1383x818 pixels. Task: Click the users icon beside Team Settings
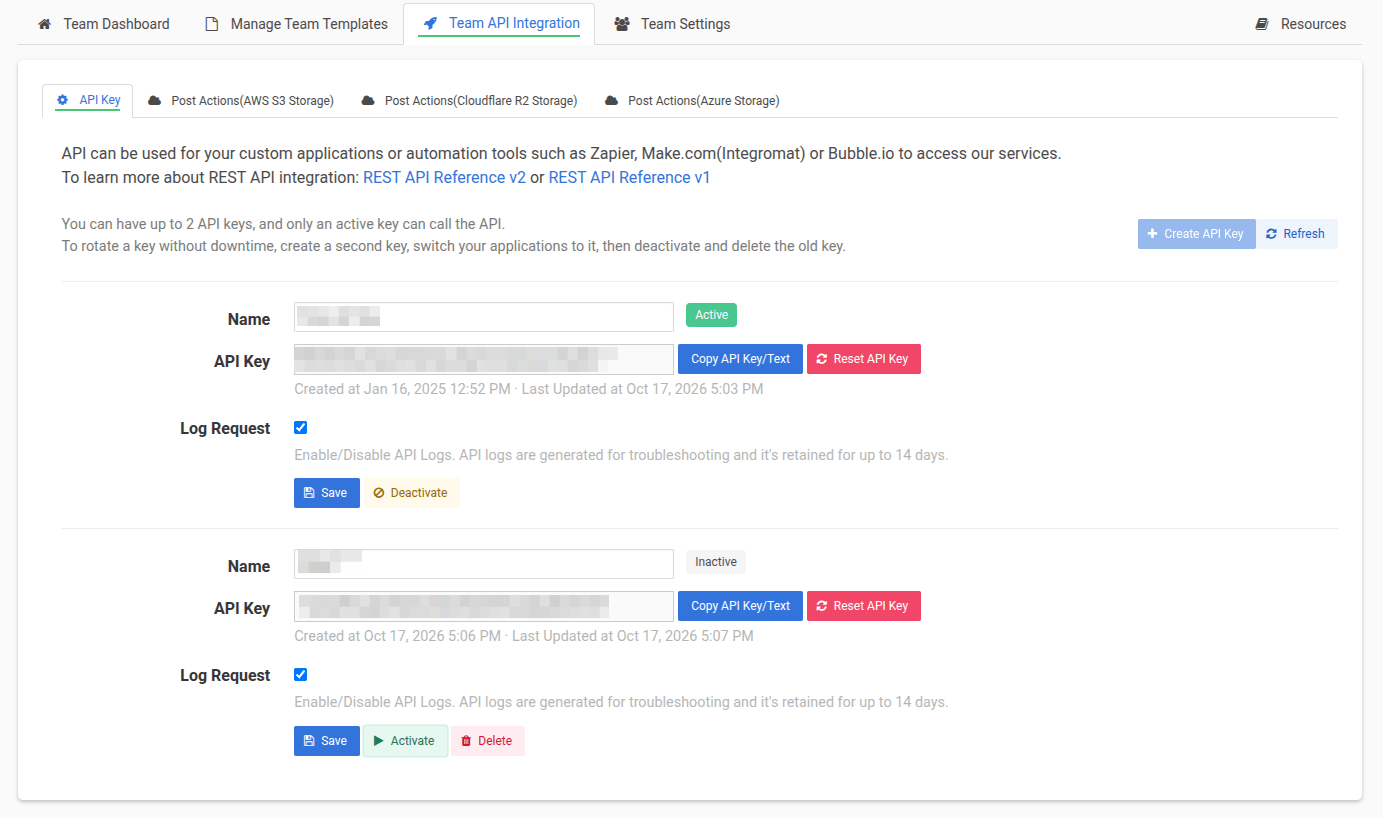[x=622, y=24]
